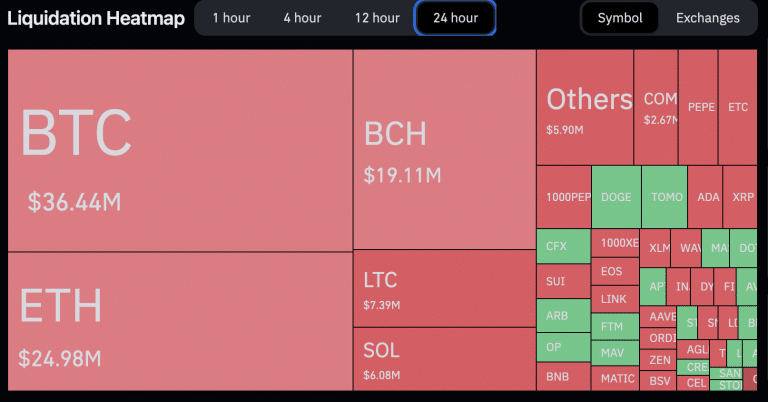This screenshot has width=768, height=402.
Task: Click the BTC $36.44M liquidation tile
Action: (x=180, y=150)
